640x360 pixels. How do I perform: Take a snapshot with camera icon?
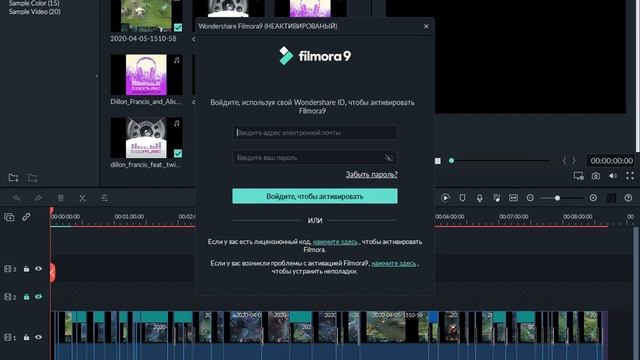point(596,176)
